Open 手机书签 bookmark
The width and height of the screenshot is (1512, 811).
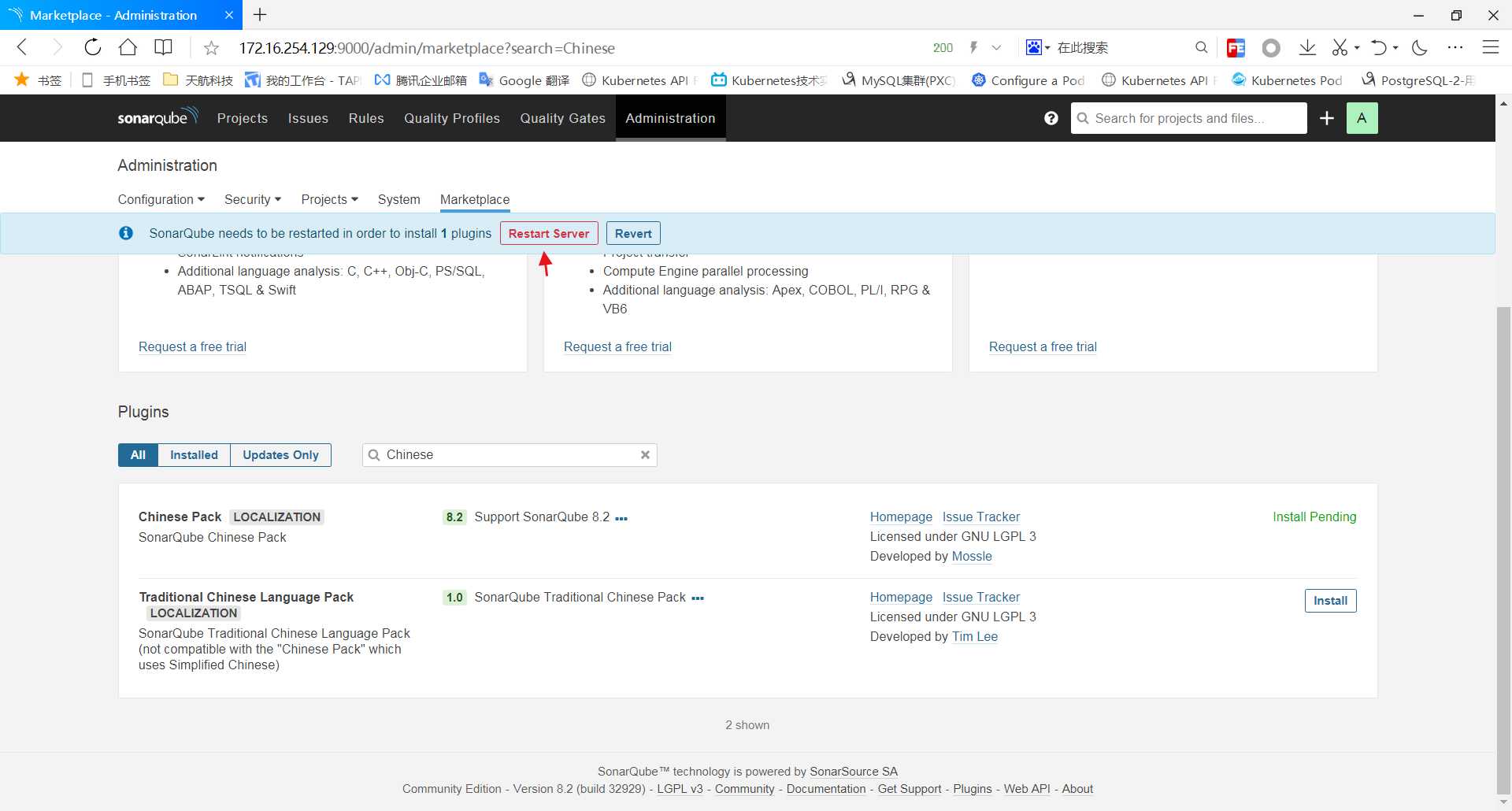[117, 80]
